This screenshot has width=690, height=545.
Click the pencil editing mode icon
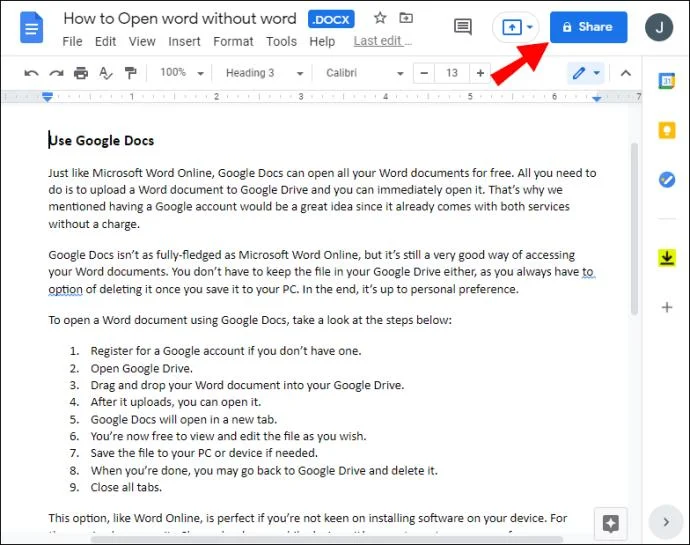click(x=579, y=73)
